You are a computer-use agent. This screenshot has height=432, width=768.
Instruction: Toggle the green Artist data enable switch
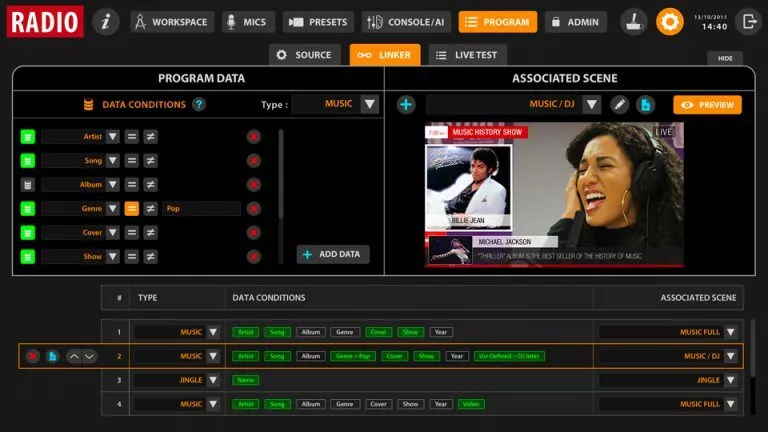coord(28,137)
